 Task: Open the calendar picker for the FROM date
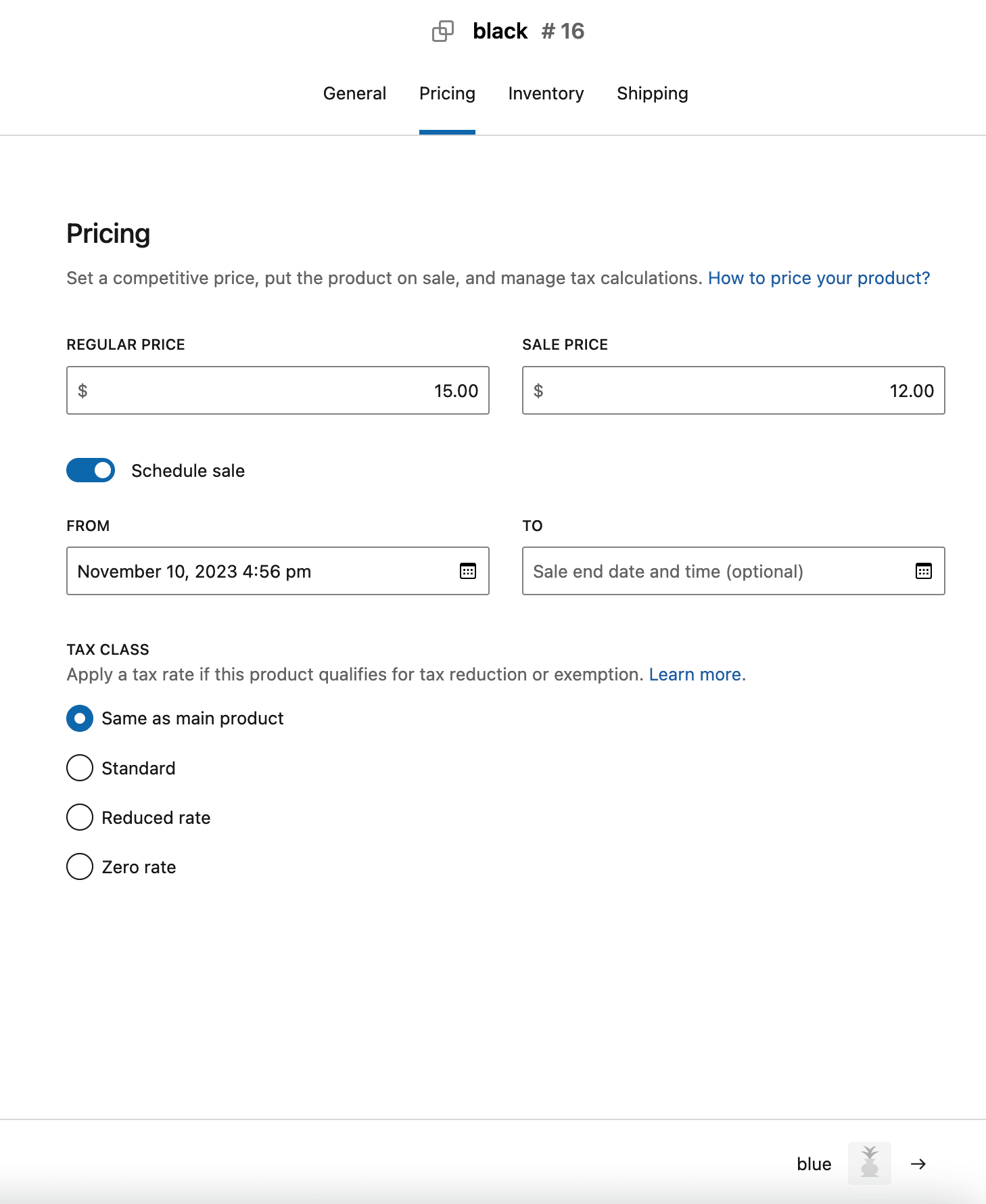point(468,571)
